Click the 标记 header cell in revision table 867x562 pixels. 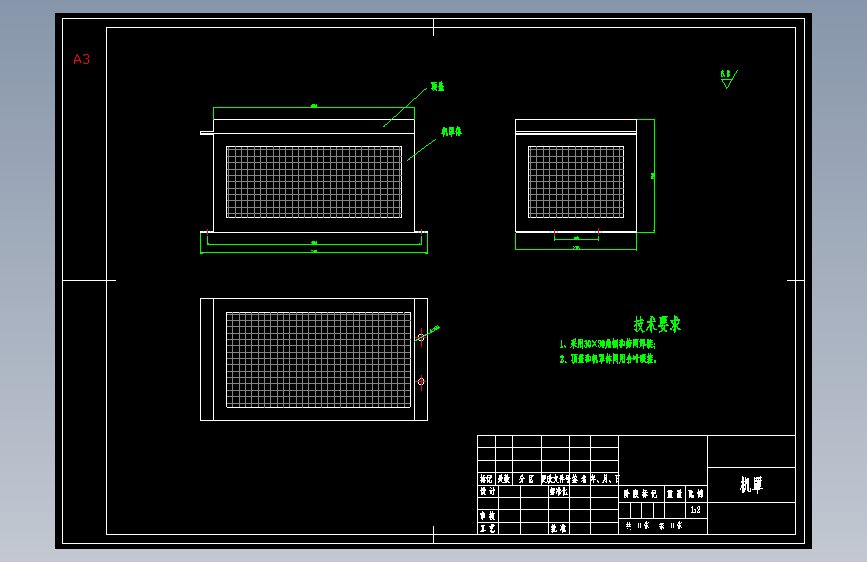486,479
